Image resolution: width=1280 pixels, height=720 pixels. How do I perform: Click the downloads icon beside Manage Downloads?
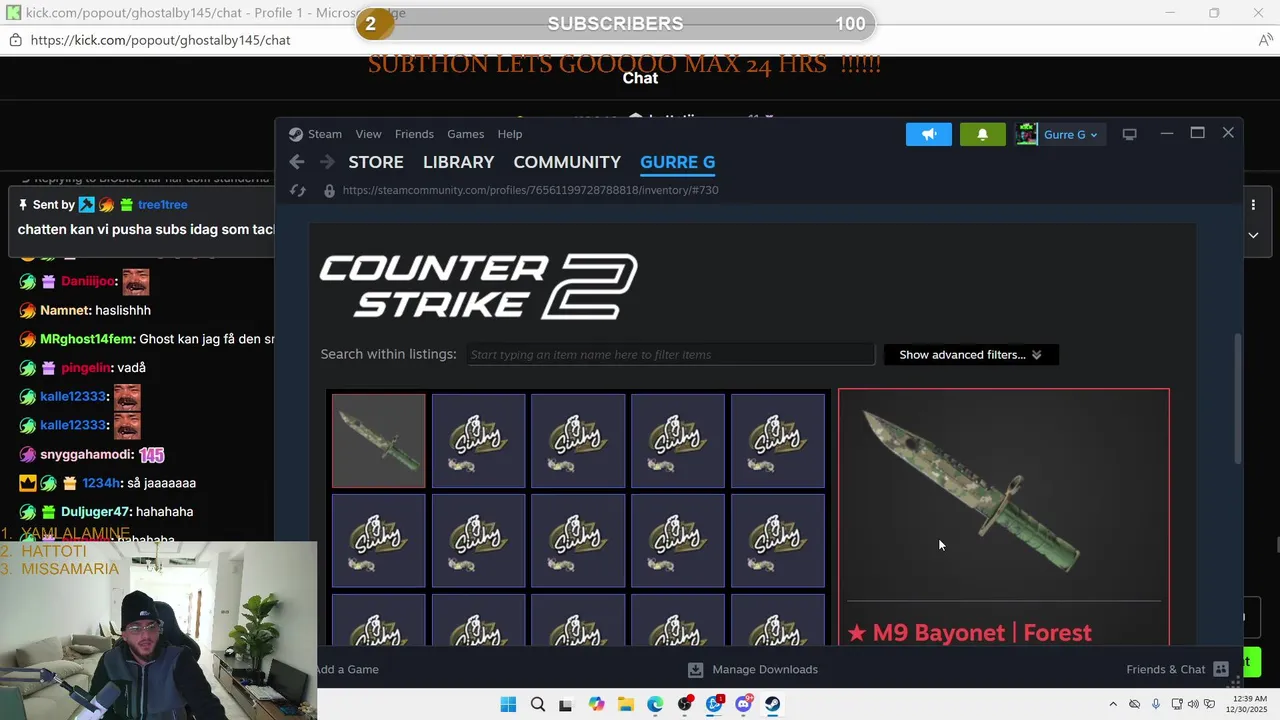(696, 670)
